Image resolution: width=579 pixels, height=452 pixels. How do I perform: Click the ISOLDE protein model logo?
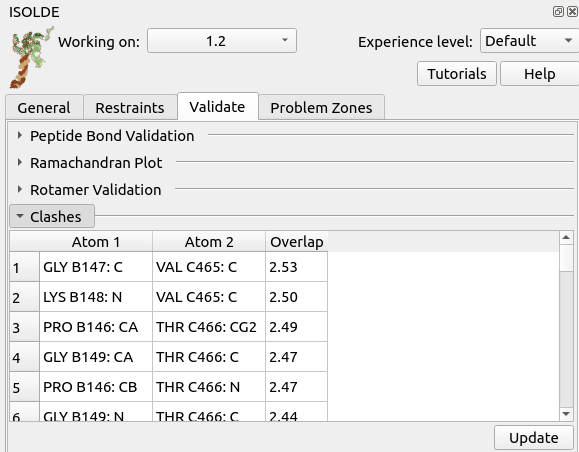coord(32,57)
